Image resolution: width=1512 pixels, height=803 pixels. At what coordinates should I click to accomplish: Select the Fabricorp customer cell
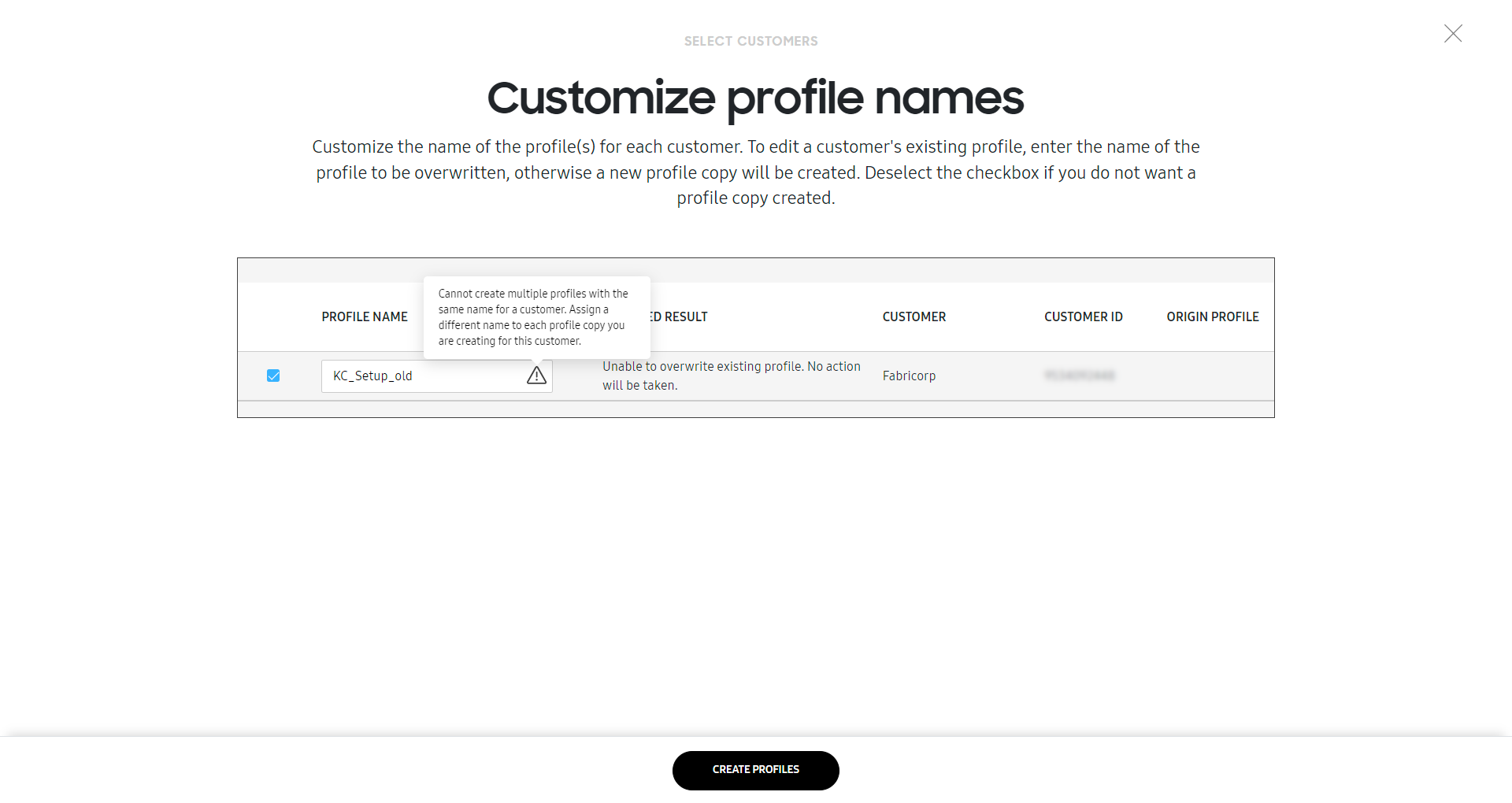[x=909, y=376]
